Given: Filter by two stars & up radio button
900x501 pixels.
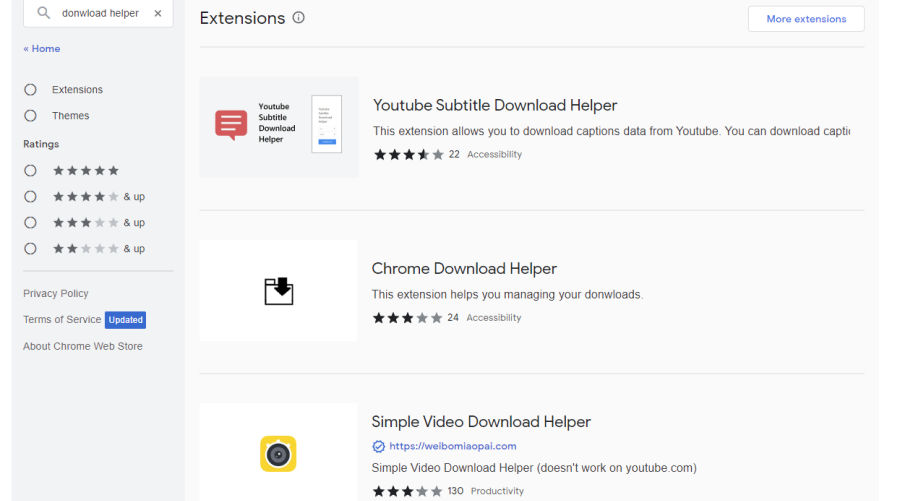Looking at the screenshot, I should pos(30,248).
